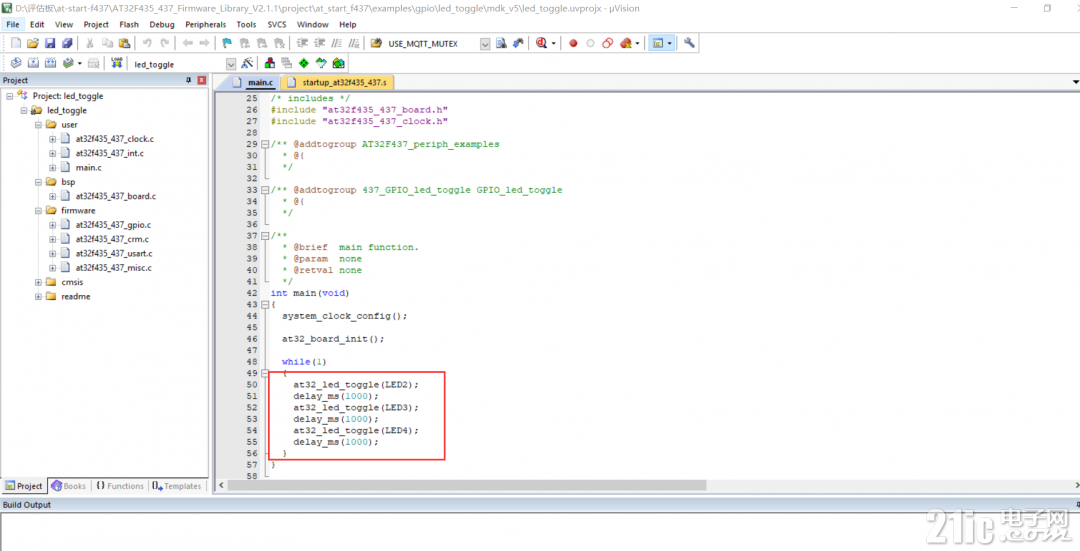Open the USE_MQTT_MUTEX search dropdown arrow
1080x551 pixels.
coord(485,44)
